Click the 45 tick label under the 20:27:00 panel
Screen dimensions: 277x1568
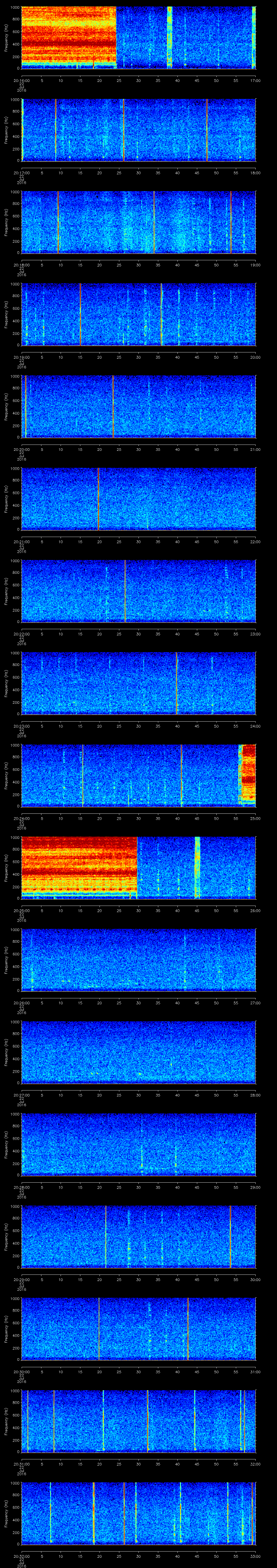click(197, 1095)
